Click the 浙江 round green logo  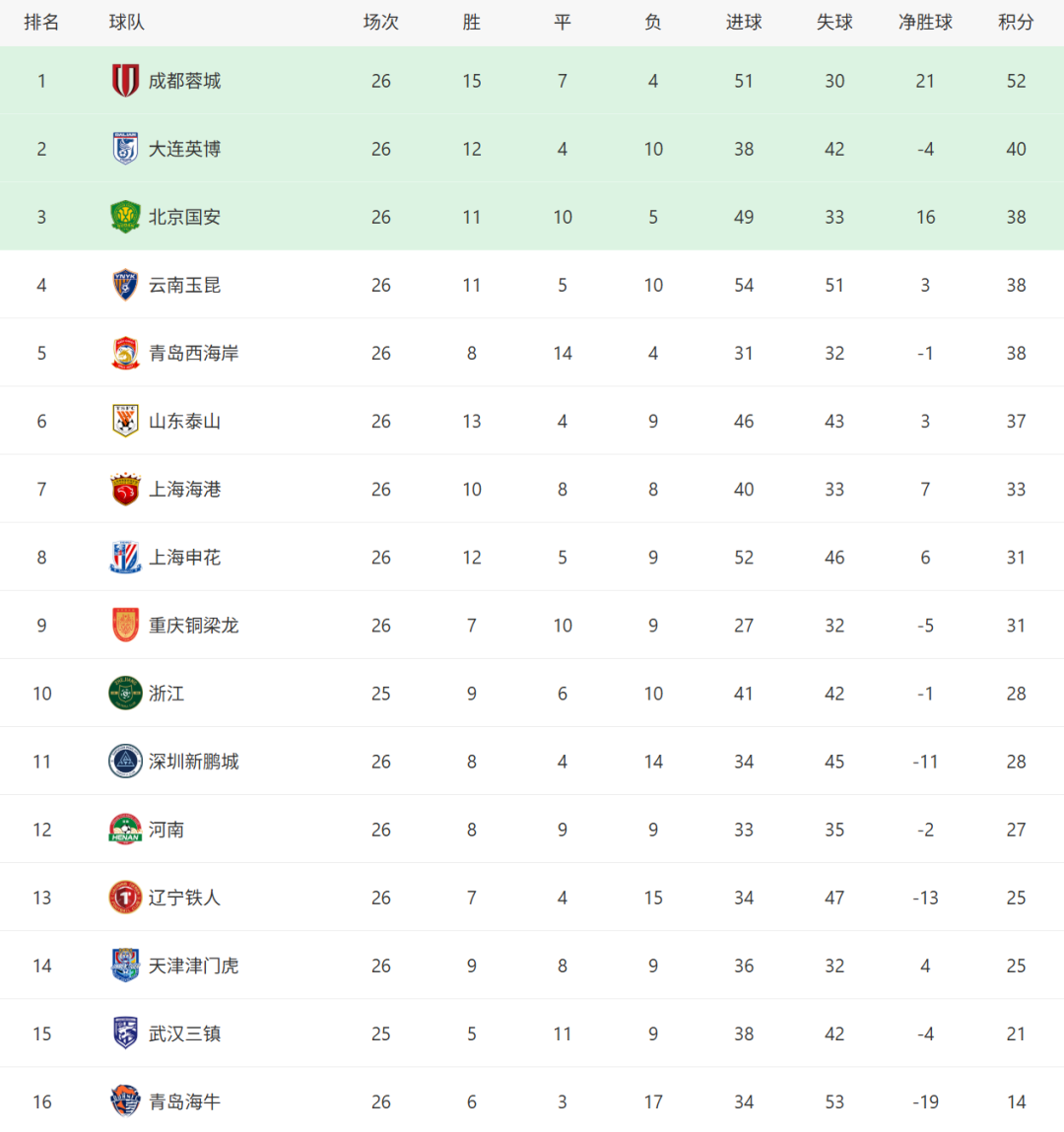click(x=125, y=693)
